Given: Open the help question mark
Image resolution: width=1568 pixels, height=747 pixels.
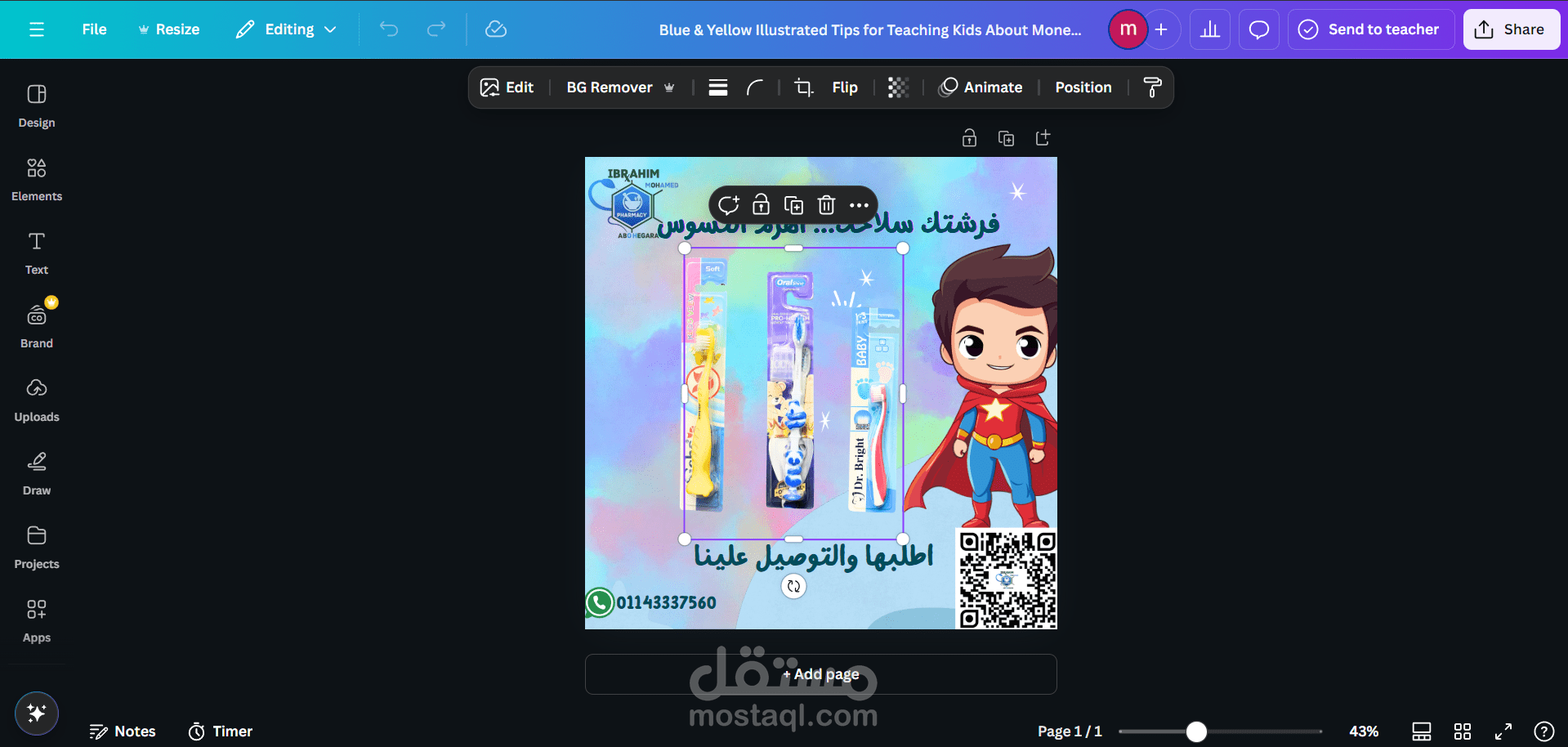Looking at the screenshot, I should pyautogui.click(x=1544, y=731).
